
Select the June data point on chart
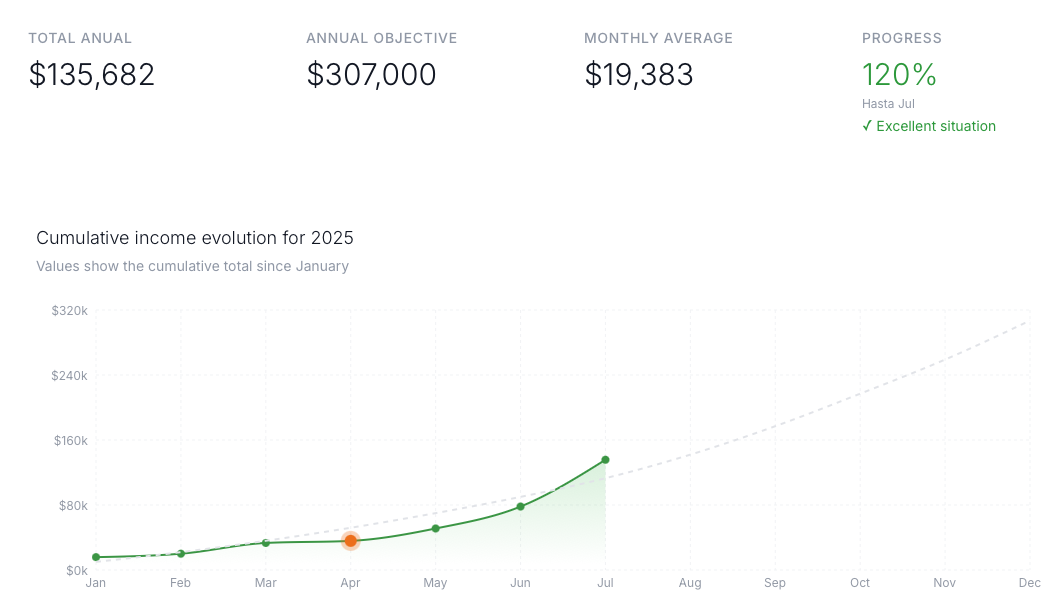521,506
